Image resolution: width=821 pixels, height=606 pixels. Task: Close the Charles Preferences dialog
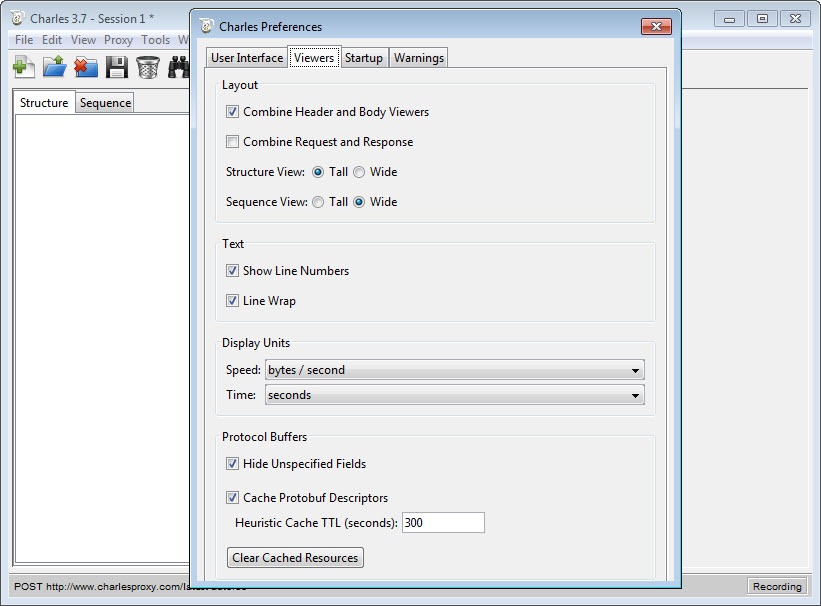tap(656, 26)
